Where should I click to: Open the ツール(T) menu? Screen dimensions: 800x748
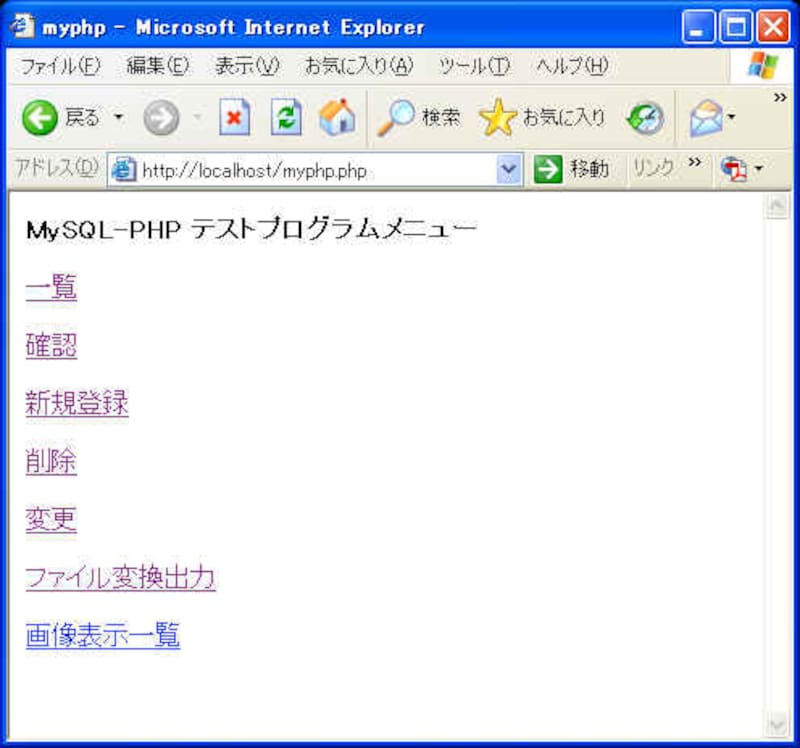point(474,66)
